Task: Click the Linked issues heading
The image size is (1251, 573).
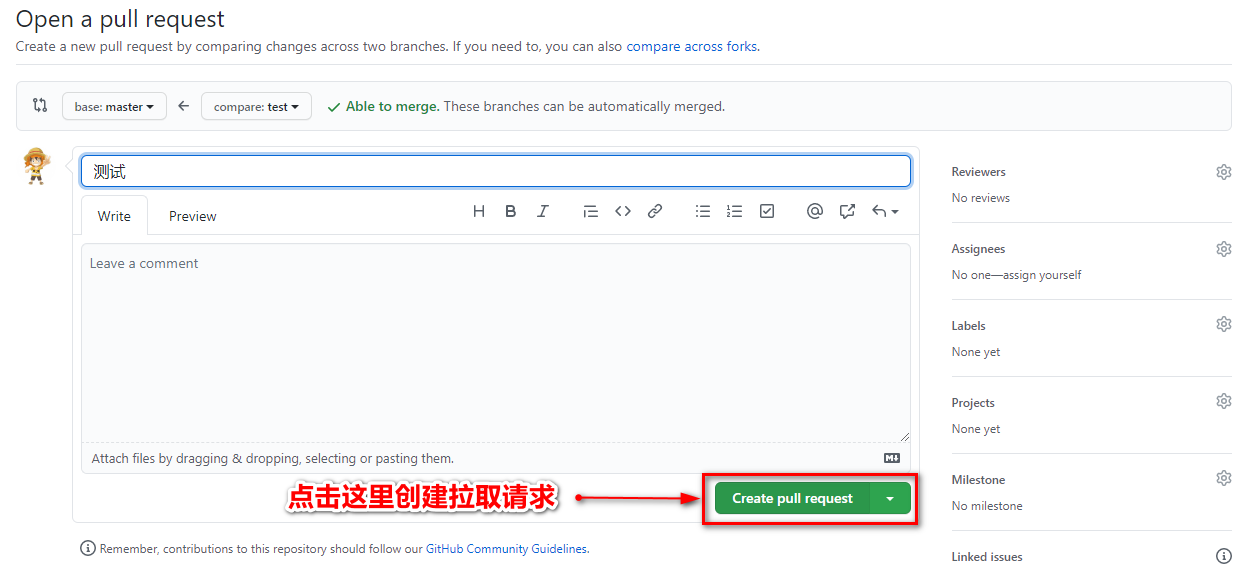Action: [987, 557]
